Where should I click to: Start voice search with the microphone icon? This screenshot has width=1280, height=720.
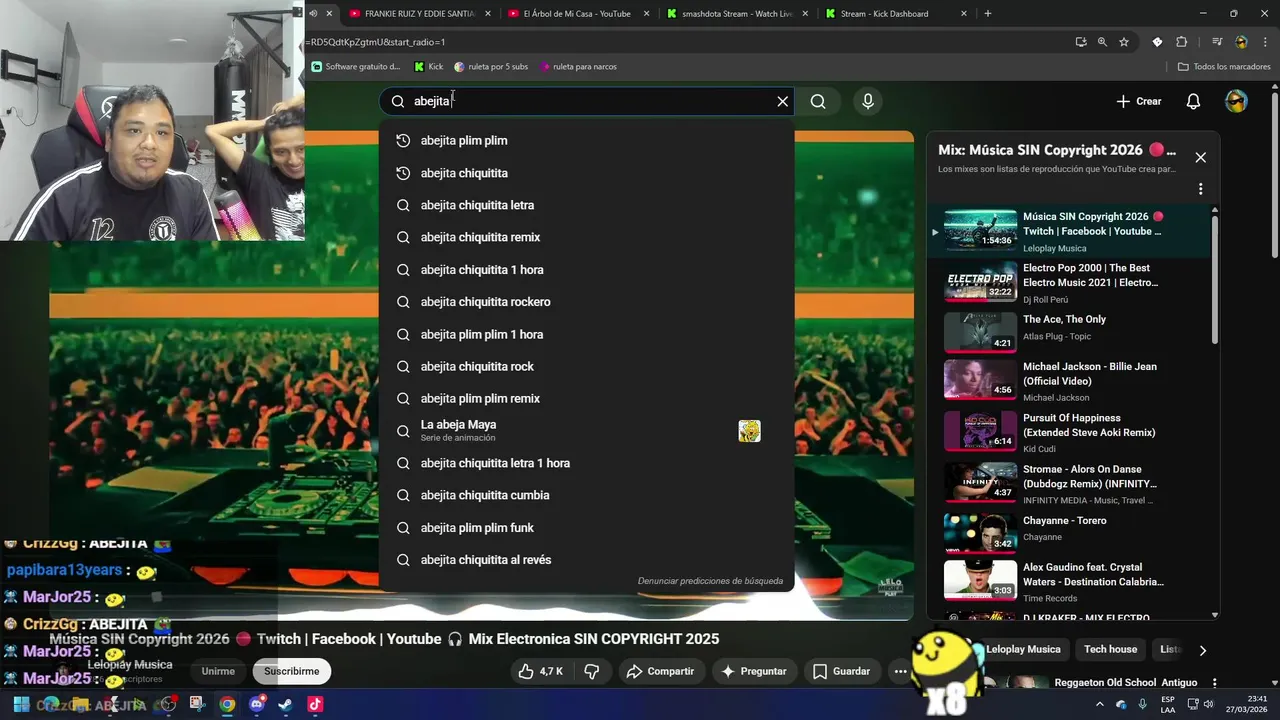tap(868, 101)
